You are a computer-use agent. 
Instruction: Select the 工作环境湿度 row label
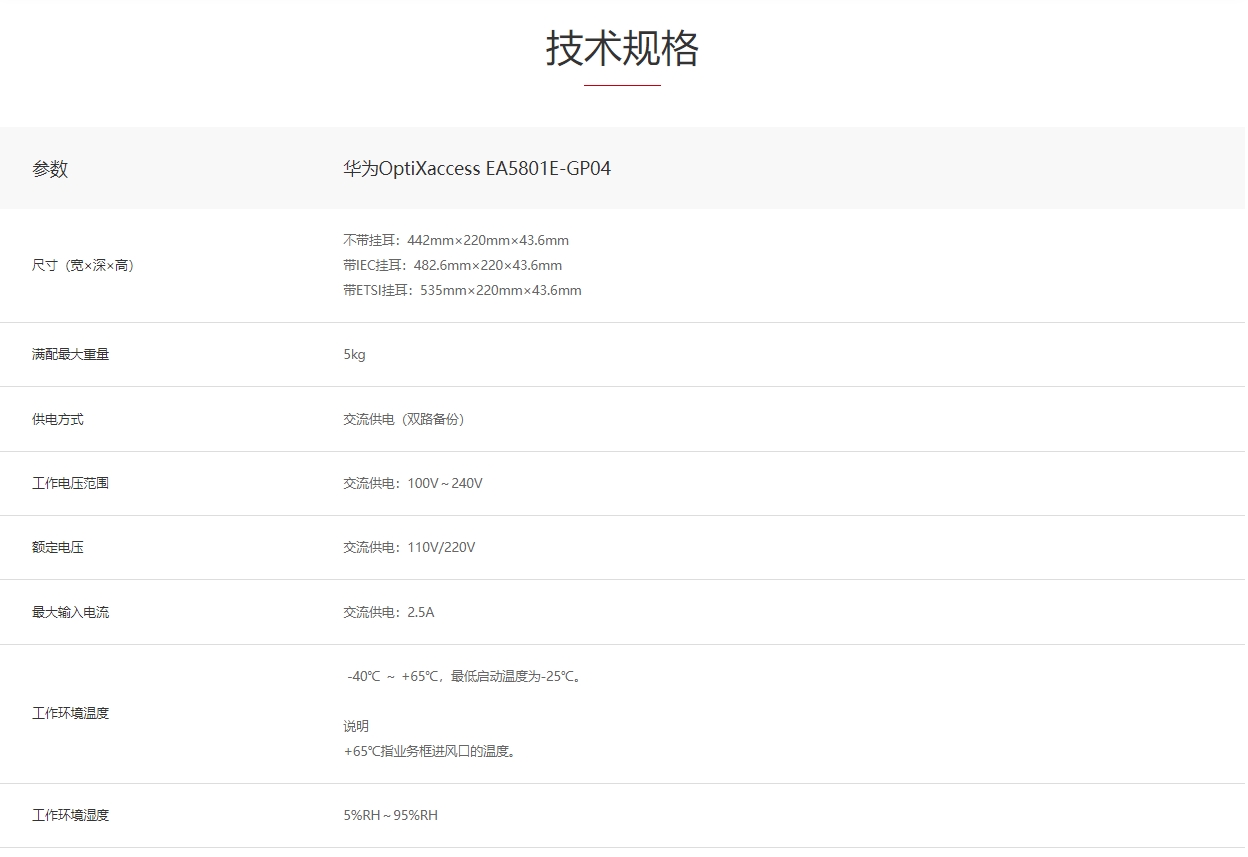pos(71,815)
